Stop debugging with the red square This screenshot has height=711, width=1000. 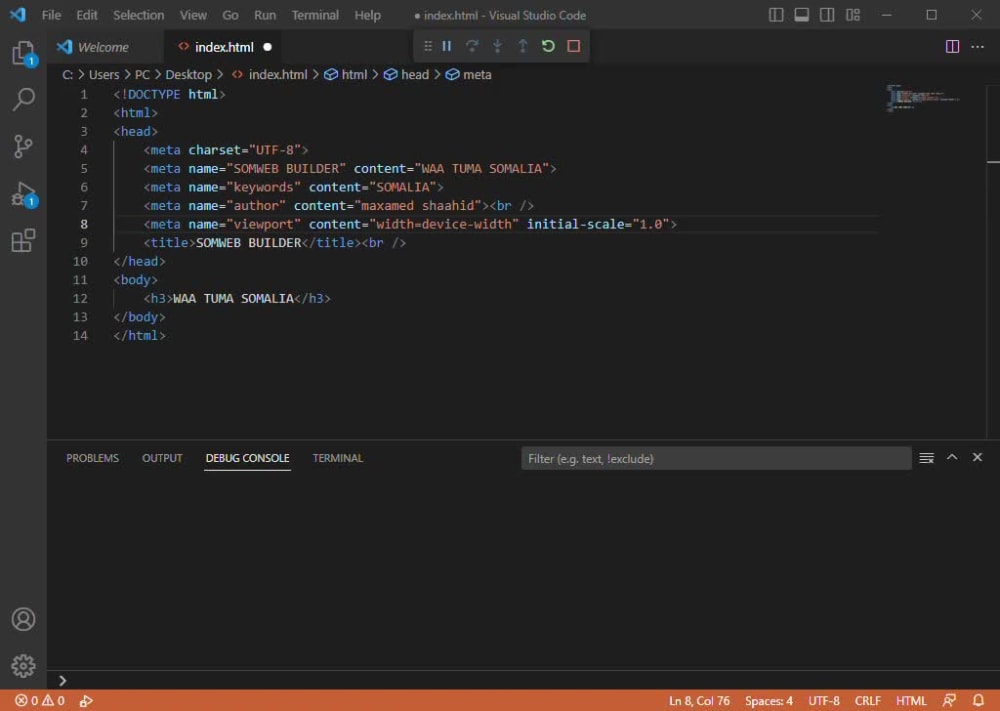tap(573, 46)
